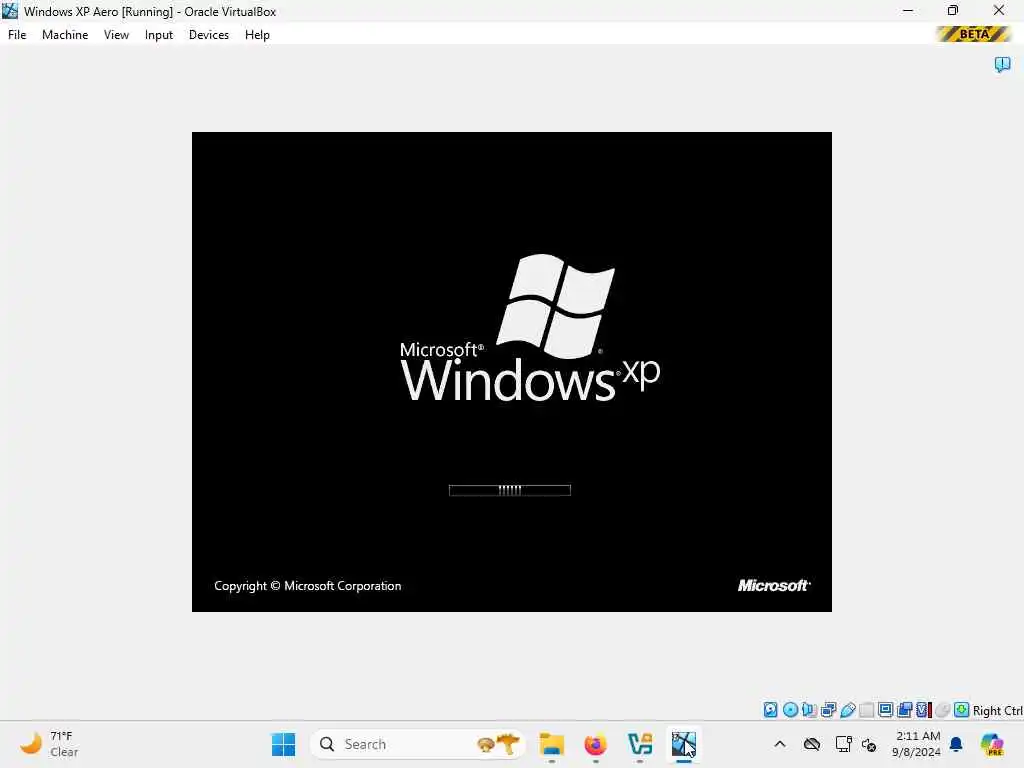The image size is (1024, 768).
Task: Open the weather widget showing 71°F Clear
Action: pos(49,744)
